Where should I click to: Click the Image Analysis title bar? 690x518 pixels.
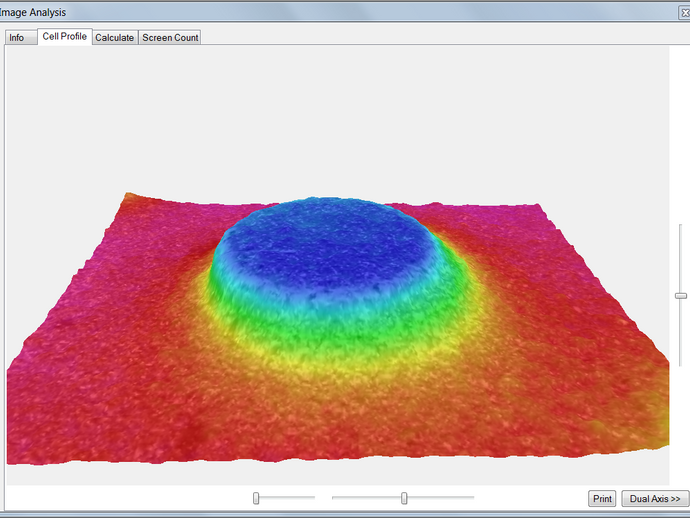300,12
